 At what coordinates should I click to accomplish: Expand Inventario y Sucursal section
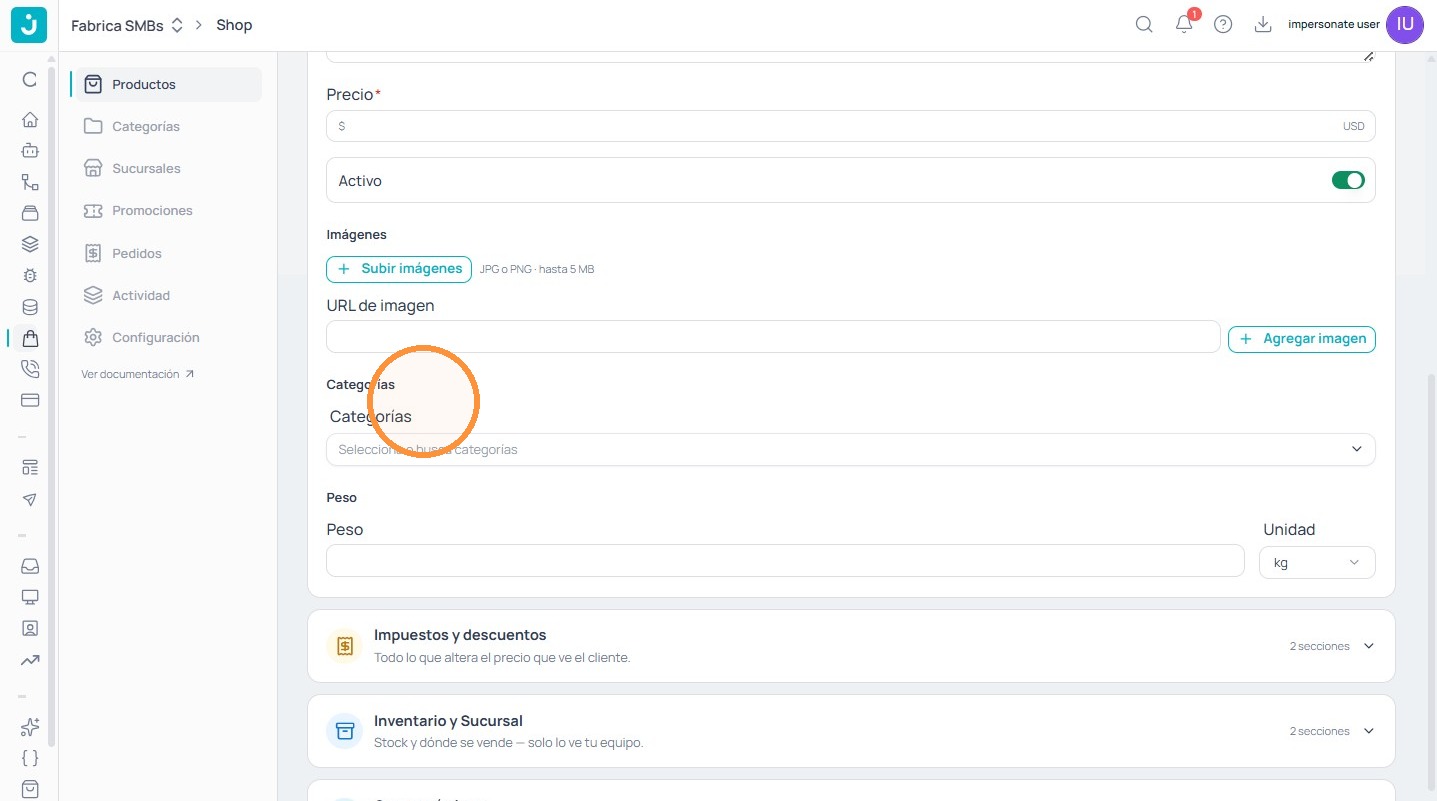click(851, 731)
